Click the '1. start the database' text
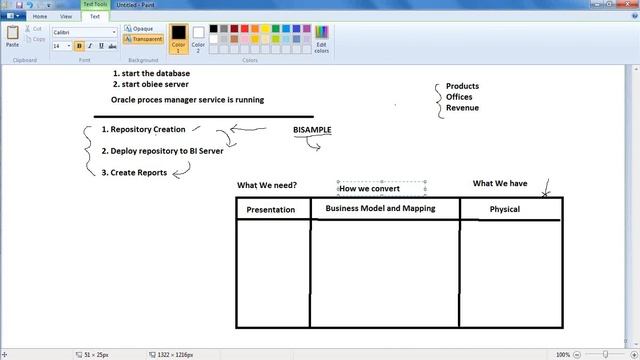The image size is (640, 360). pyautogui.click(x=151, y=73)
